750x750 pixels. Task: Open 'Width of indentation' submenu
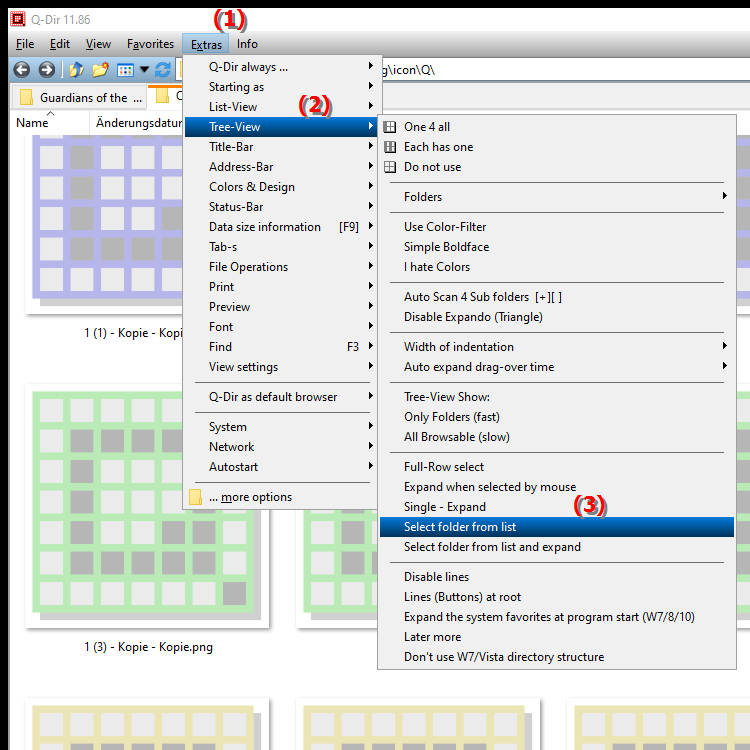(557, 347)
